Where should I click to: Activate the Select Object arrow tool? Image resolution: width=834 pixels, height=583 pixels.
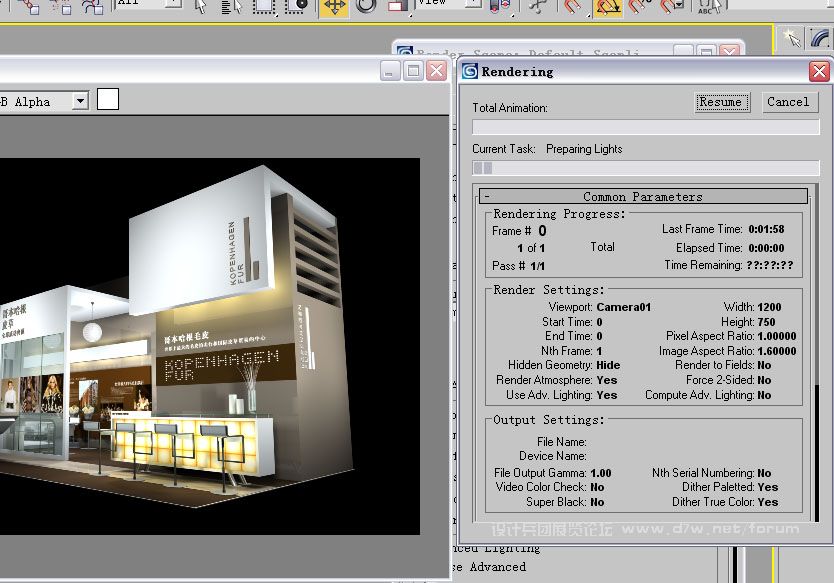click(201, 6)
